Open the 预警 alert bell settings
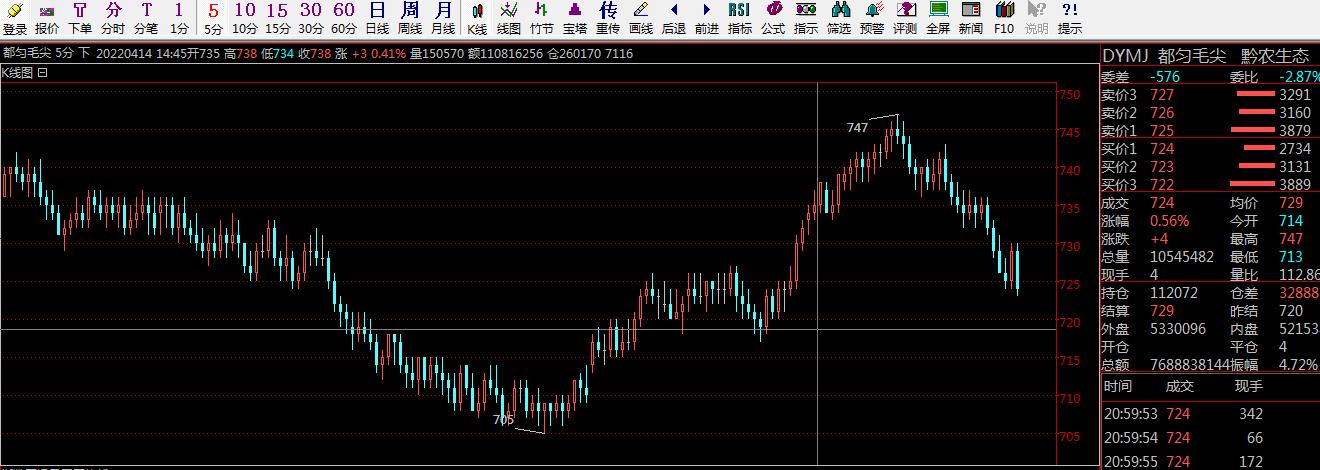The height and width of the screenshot is (470, 1320). 871,18
